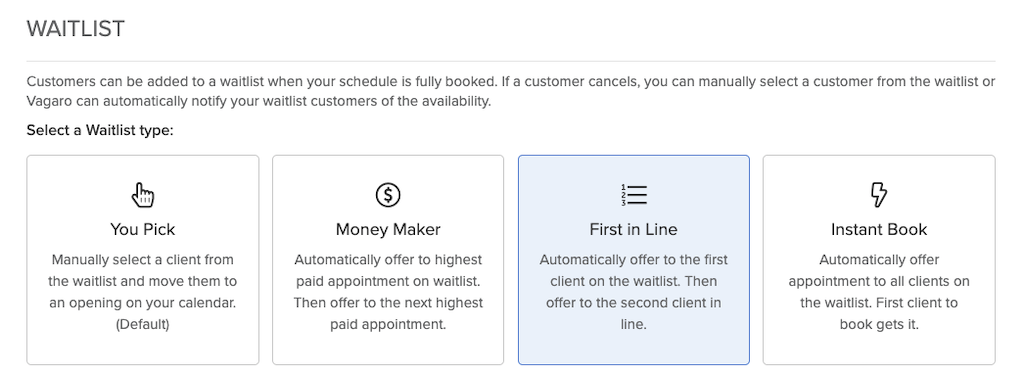
Task: Click the First in Line title
Action: (x=633, y=230)
